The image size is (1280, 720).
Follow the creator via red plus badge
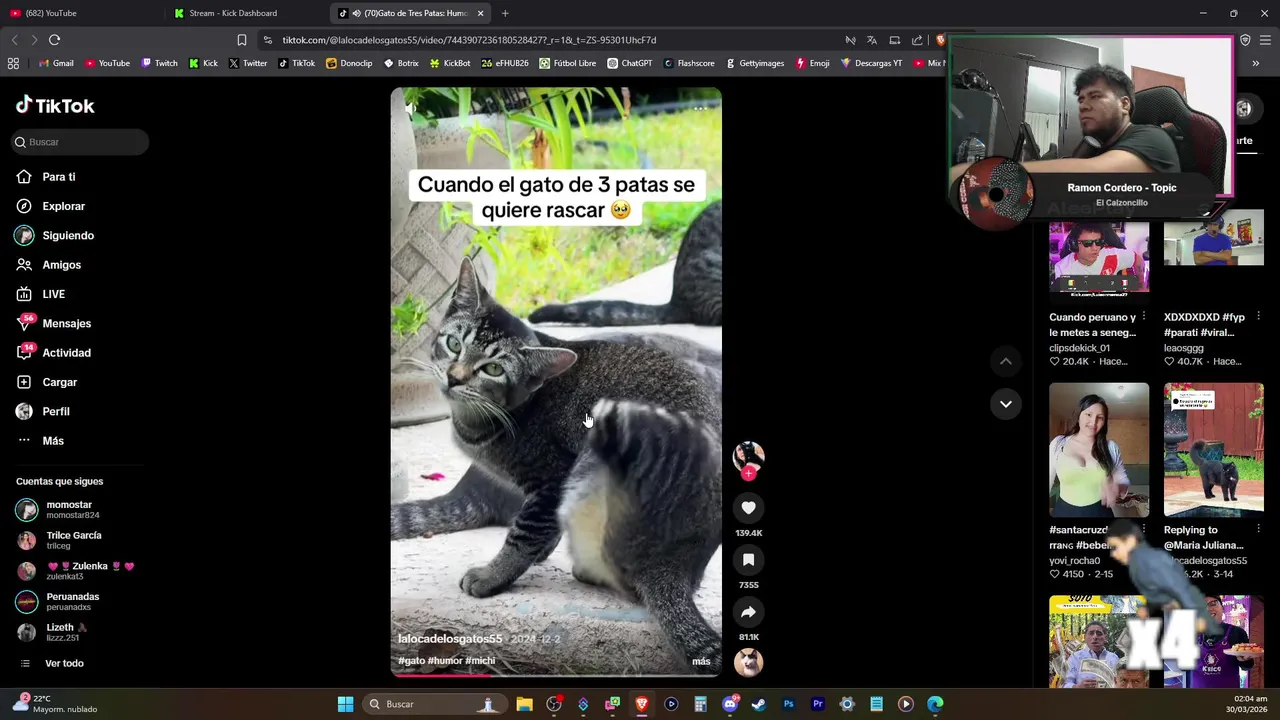point(748,474)
